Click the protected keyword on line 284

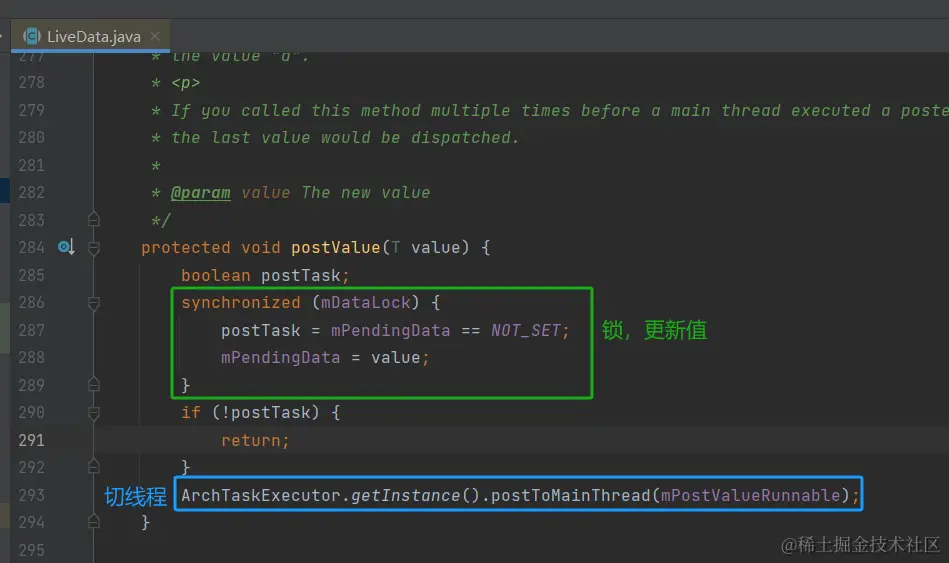pyautogui.click(x=186, y=248)
